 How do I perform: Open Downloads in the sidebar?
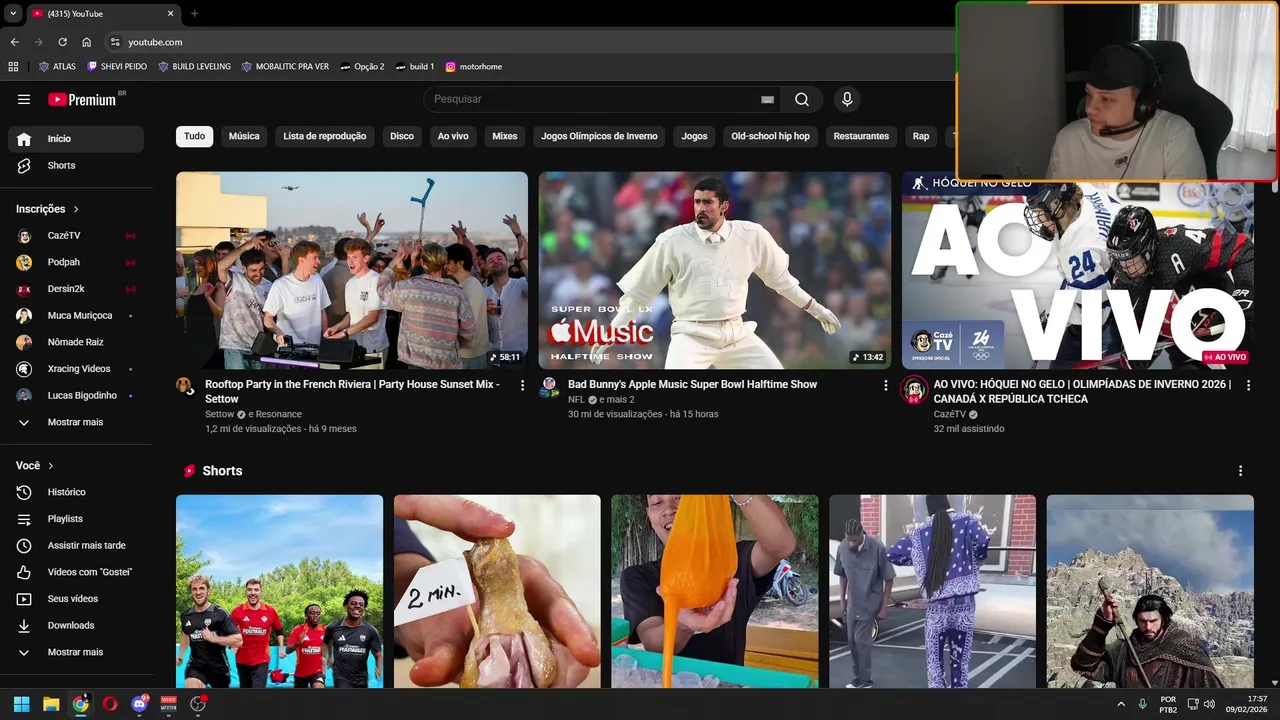pyautogui.click(x=76, y=625)
